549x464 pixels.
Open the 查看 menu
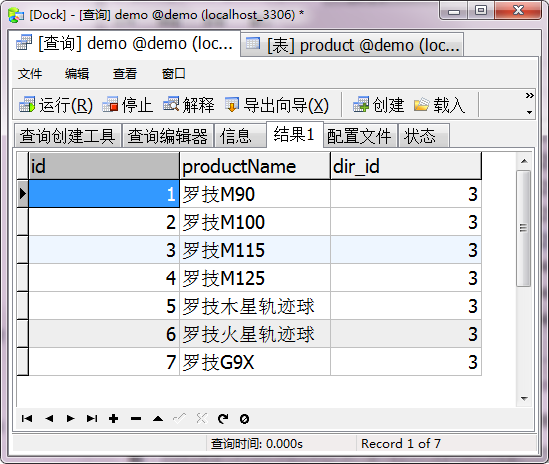coord(125,74)
